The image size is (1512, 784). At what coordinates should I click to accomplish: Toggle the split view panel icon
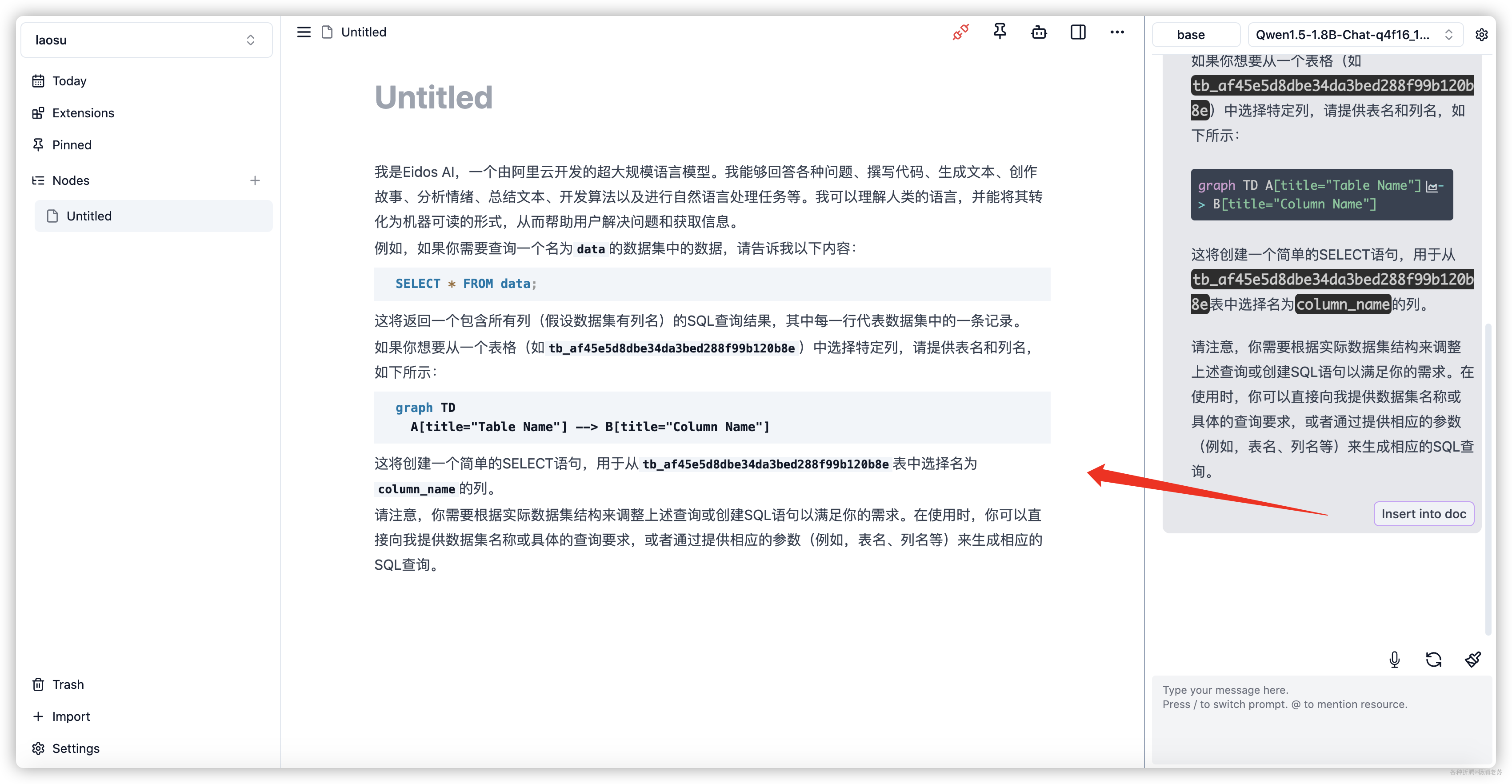click(x=1078, y=32)
